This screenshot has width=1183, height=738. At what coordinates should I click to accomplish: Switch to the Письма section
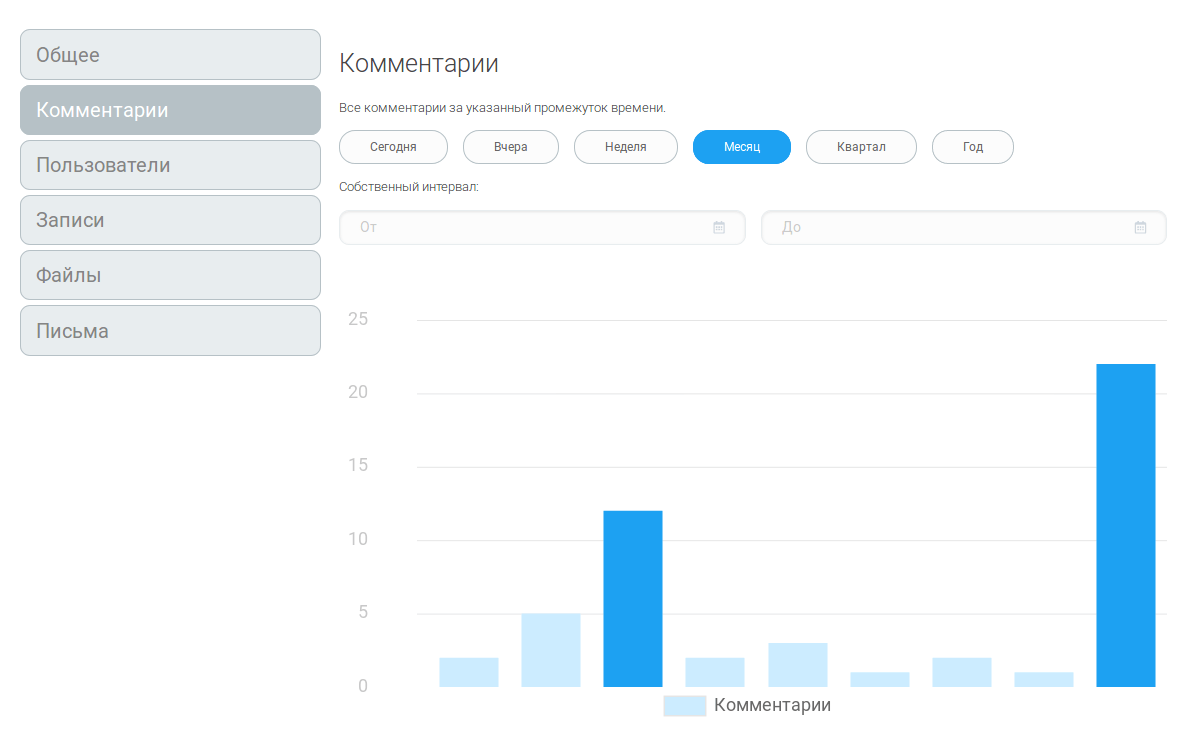(x=170, y=330)
